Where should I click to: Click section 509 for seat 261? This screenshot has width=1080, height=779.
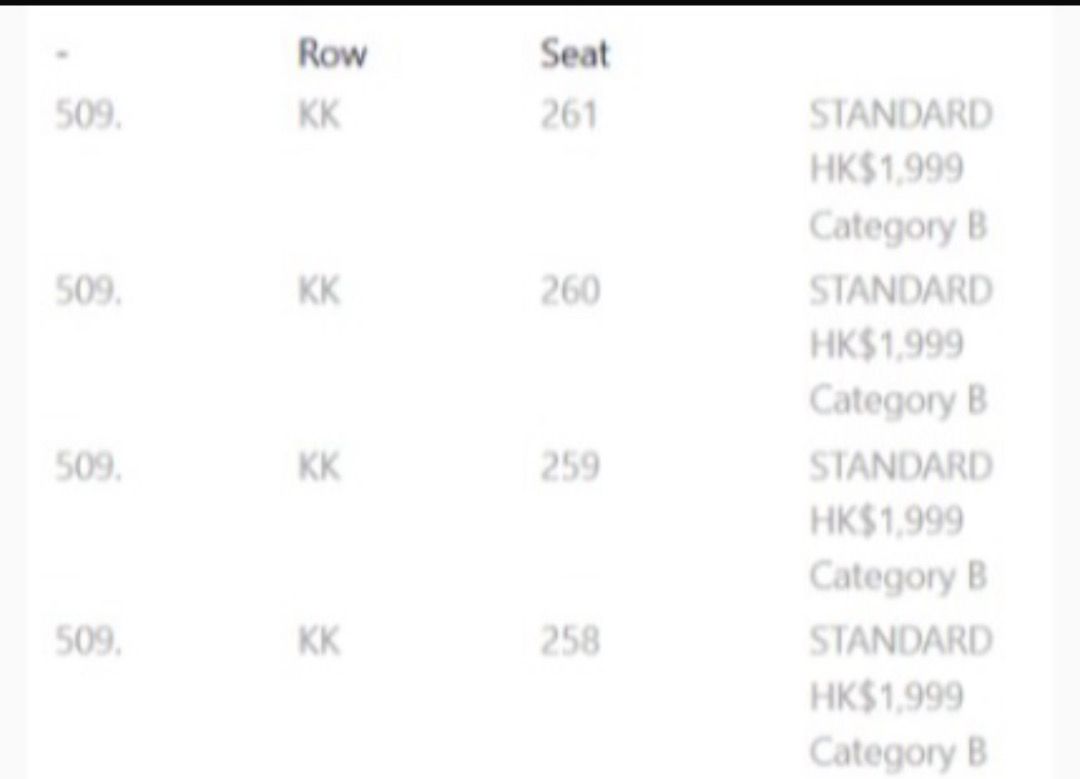87,117
